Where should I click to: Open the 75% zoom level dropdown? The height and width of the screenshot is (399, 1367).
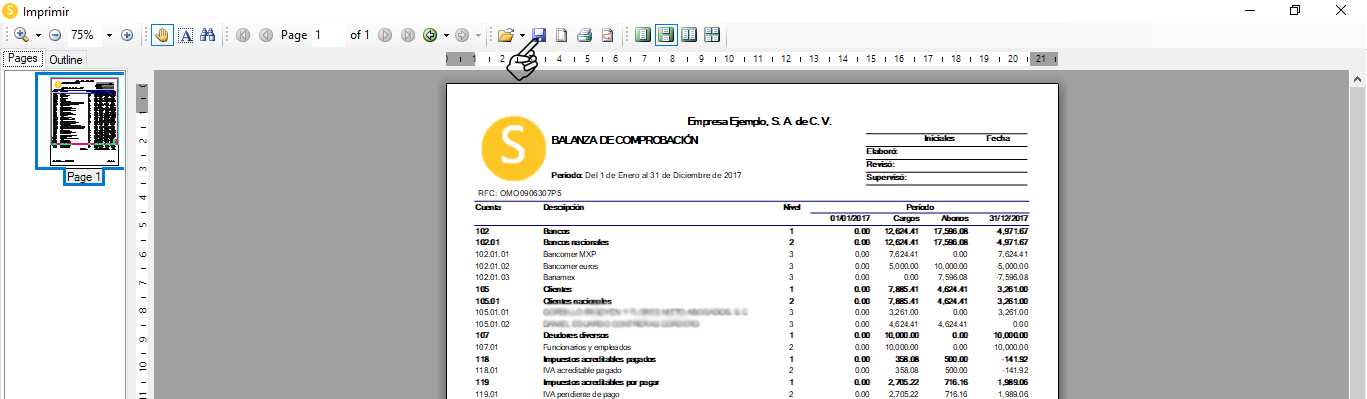[x=109, y=35]
